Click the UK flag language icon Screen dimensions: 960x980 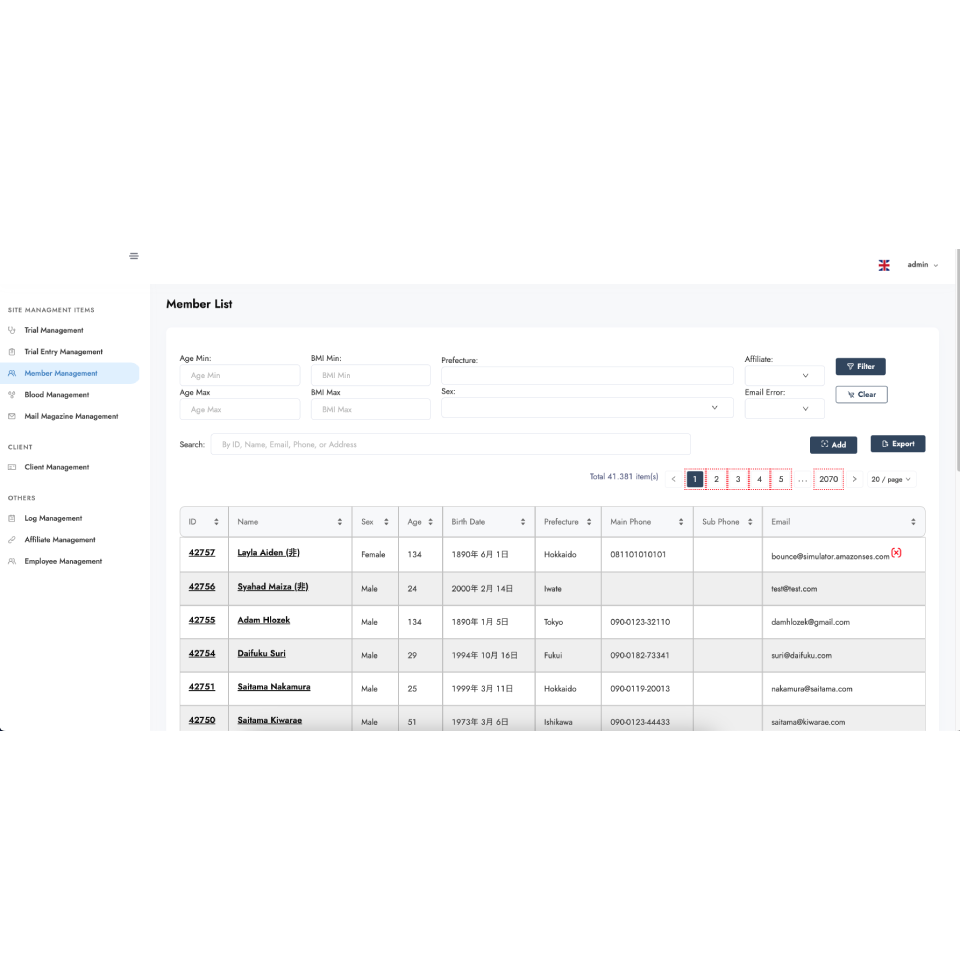[x=884, y=265]
